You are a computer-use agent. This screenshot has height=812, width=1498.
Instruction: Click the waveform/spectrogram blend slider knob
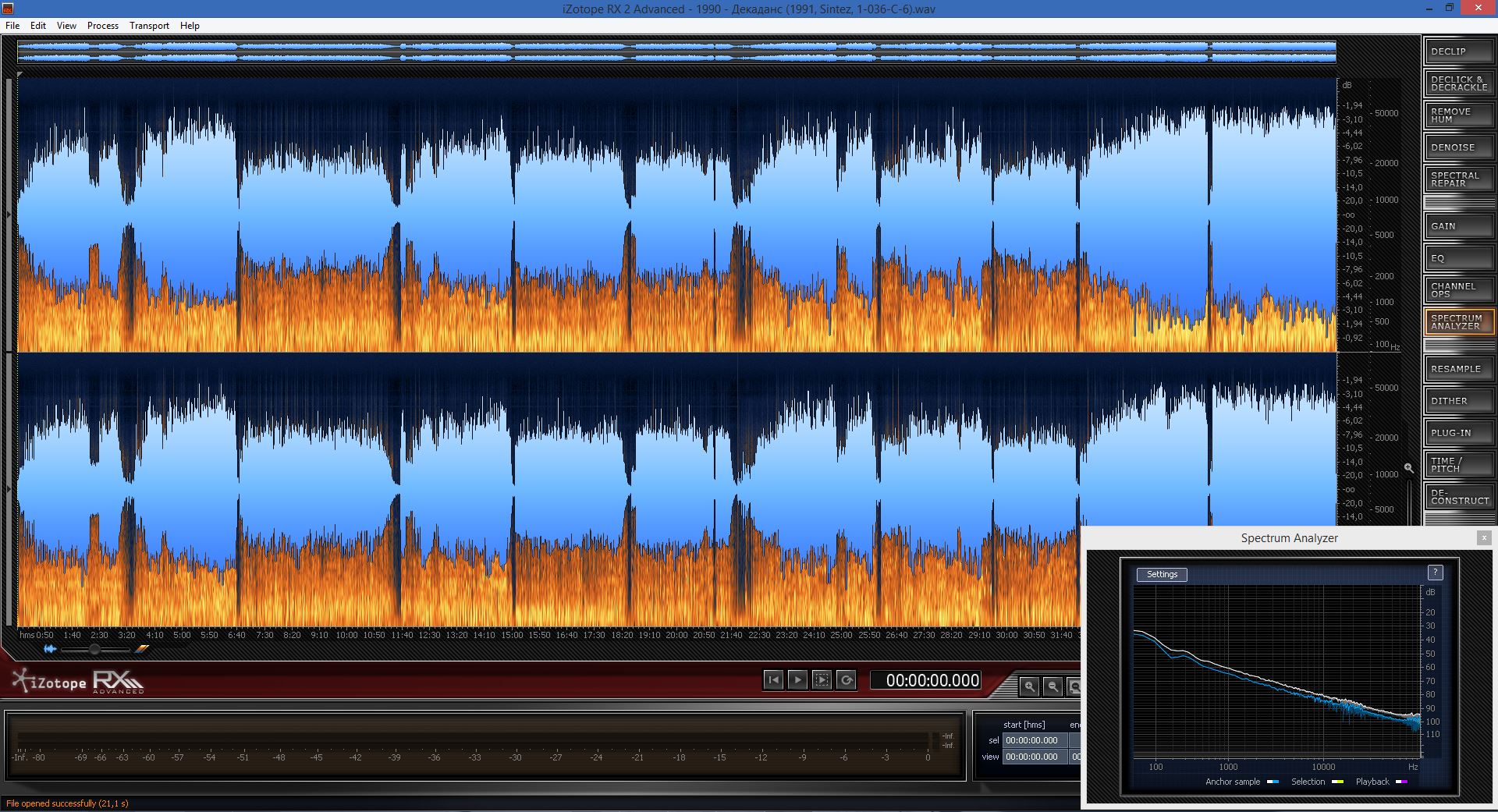pyautogui.click(x=95, y=649)
